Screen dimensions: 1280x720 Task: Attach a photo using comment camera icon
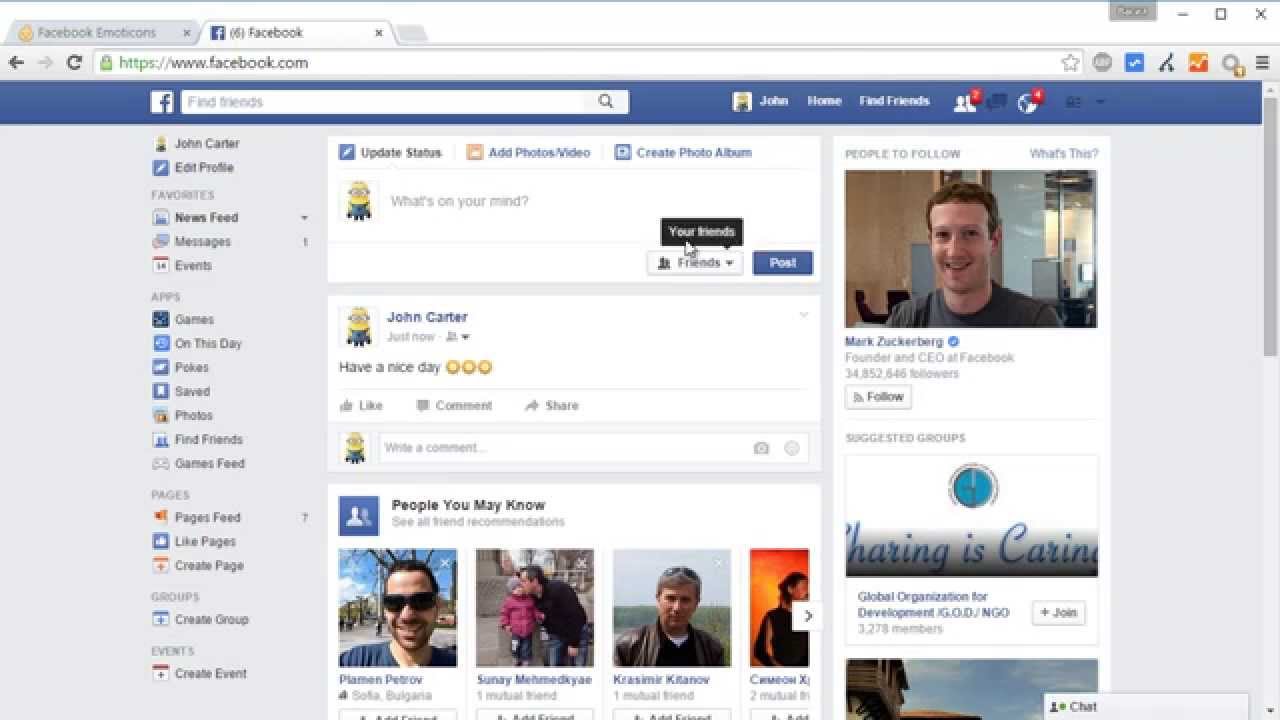pos(761,448)
